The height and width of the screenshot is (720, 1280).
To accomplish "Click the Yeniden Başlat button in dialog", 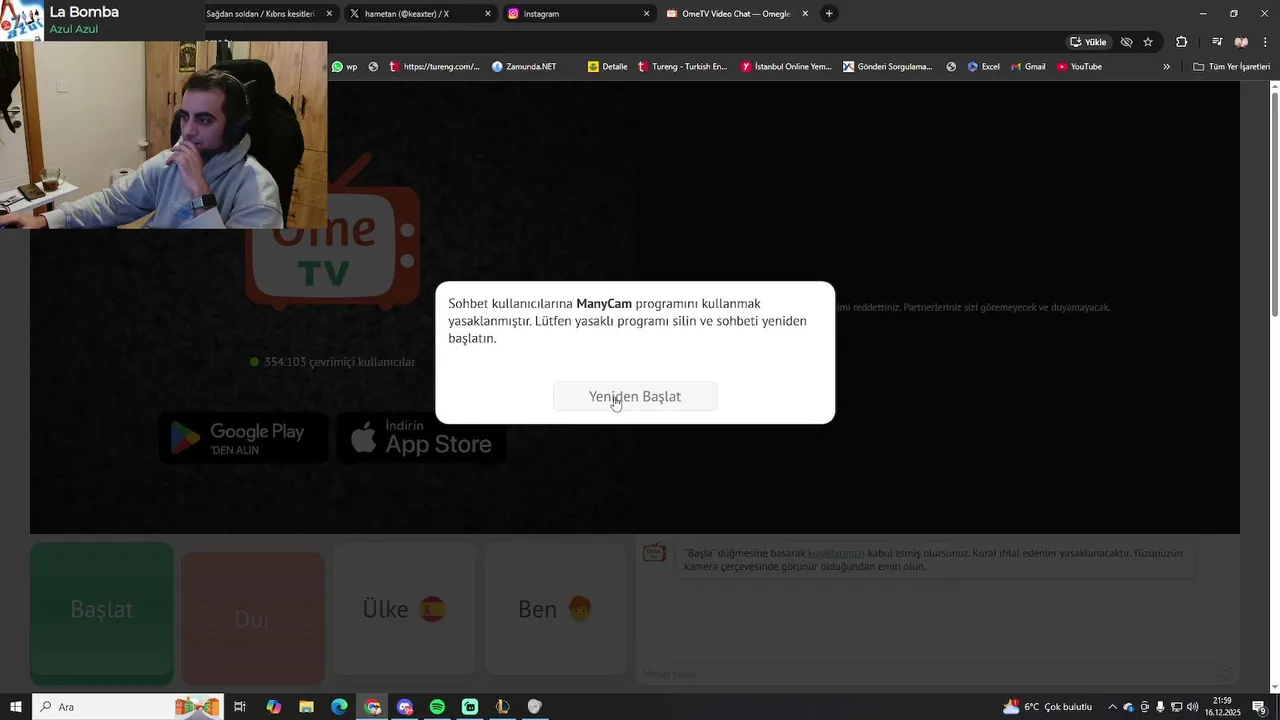I will (635, 396).
